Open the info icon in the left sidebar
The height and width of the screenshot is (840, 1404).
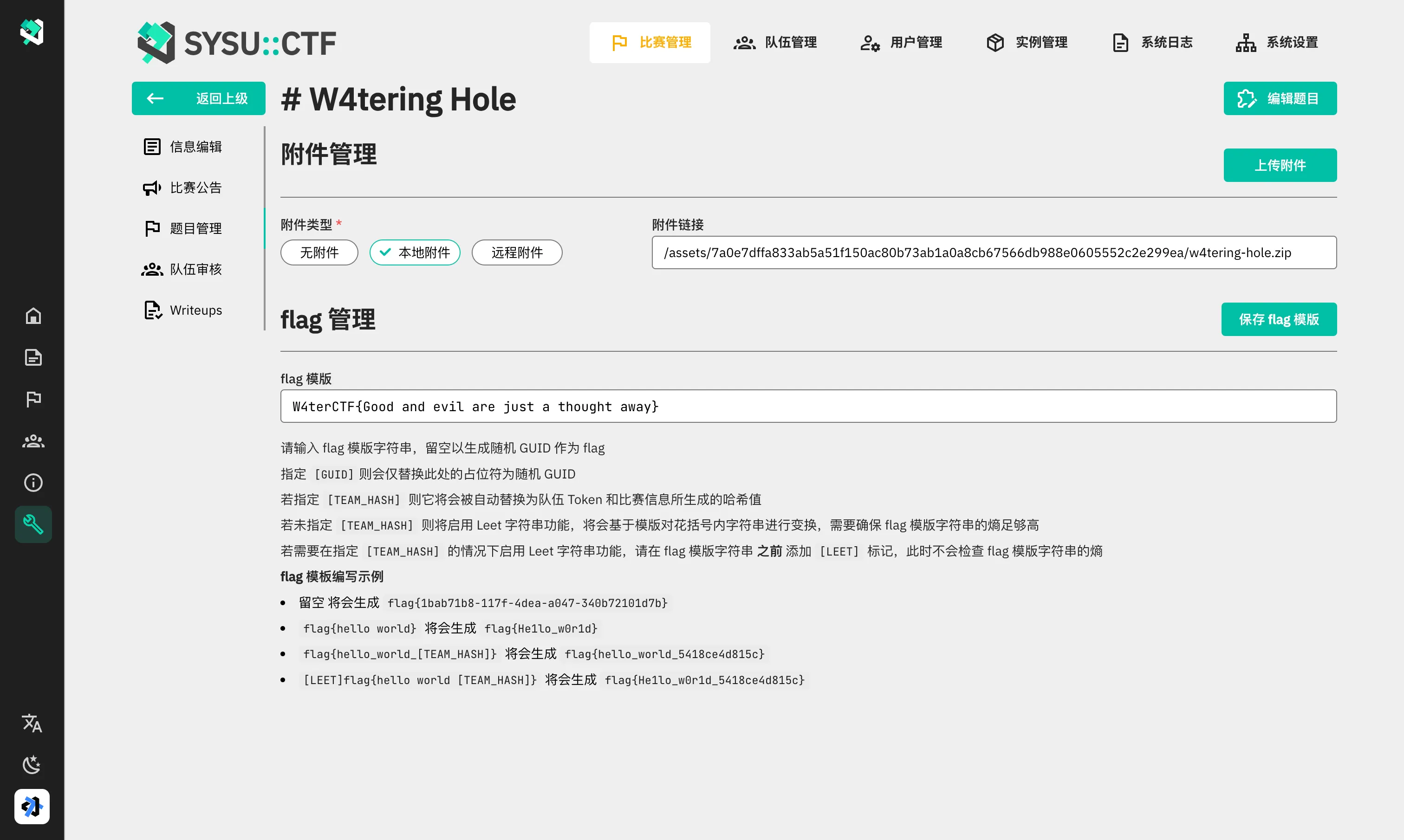pyautogui.click(x=33, y=482)
